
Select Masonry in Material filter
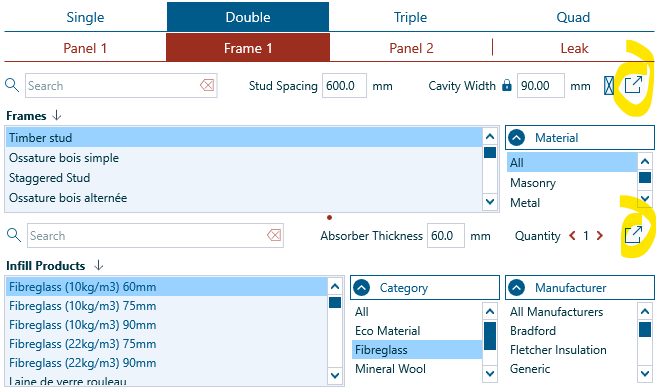coord(572,183)
